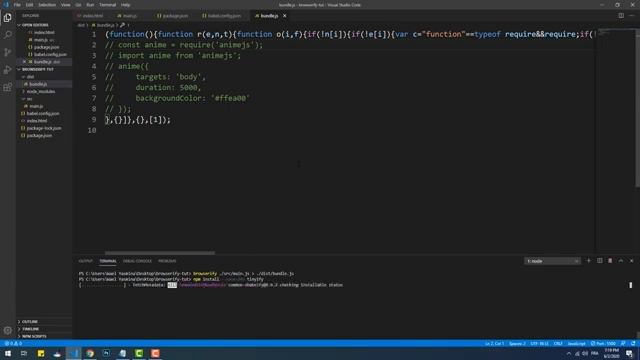Open the Search view in activity bar
Image resolution: width=640 pixels, height=360 pixels.
(x=7, y=35)
